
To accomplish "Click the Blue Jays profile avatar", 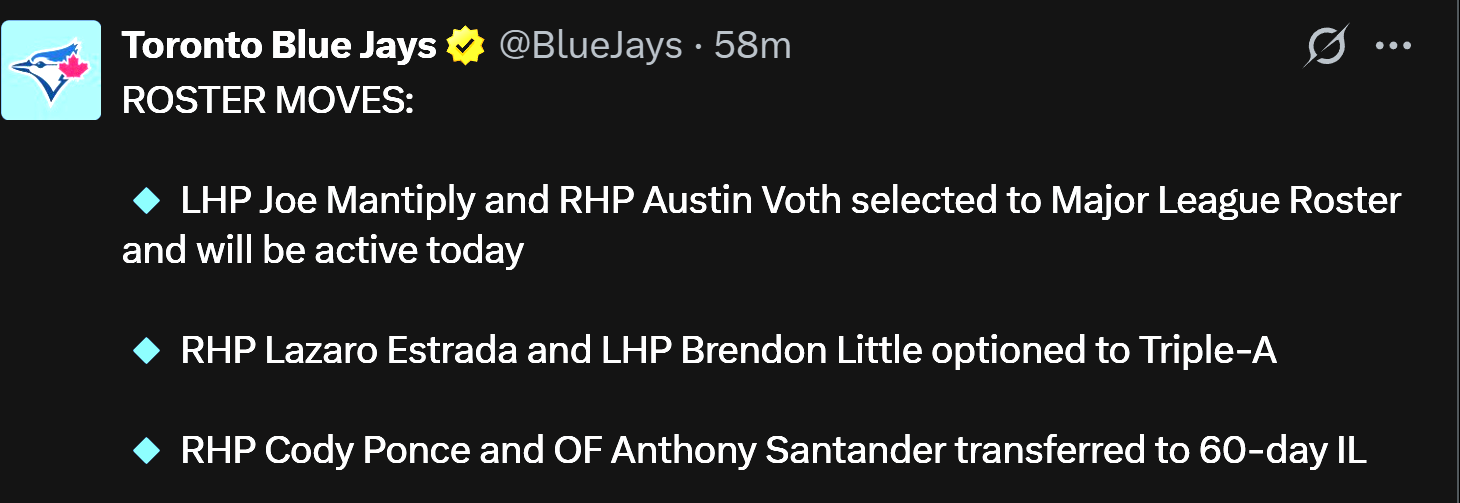I will [x=51, y=70].
